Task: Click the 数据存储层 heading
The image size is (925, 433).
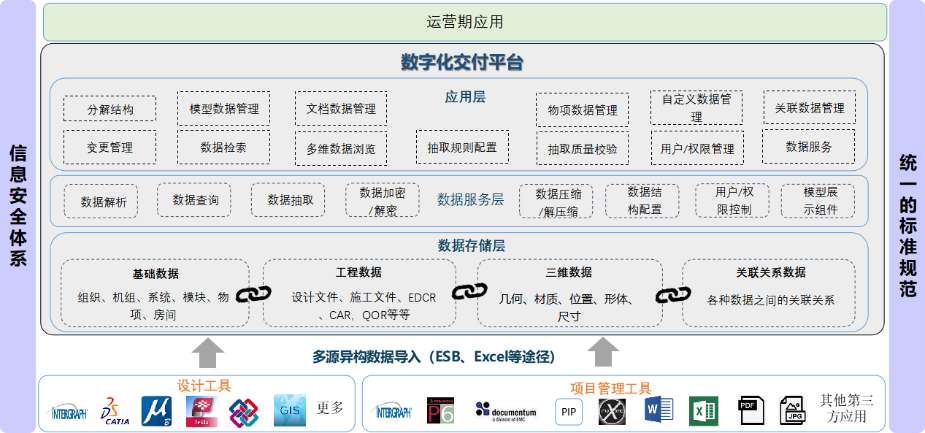Action: pos(471,245)
